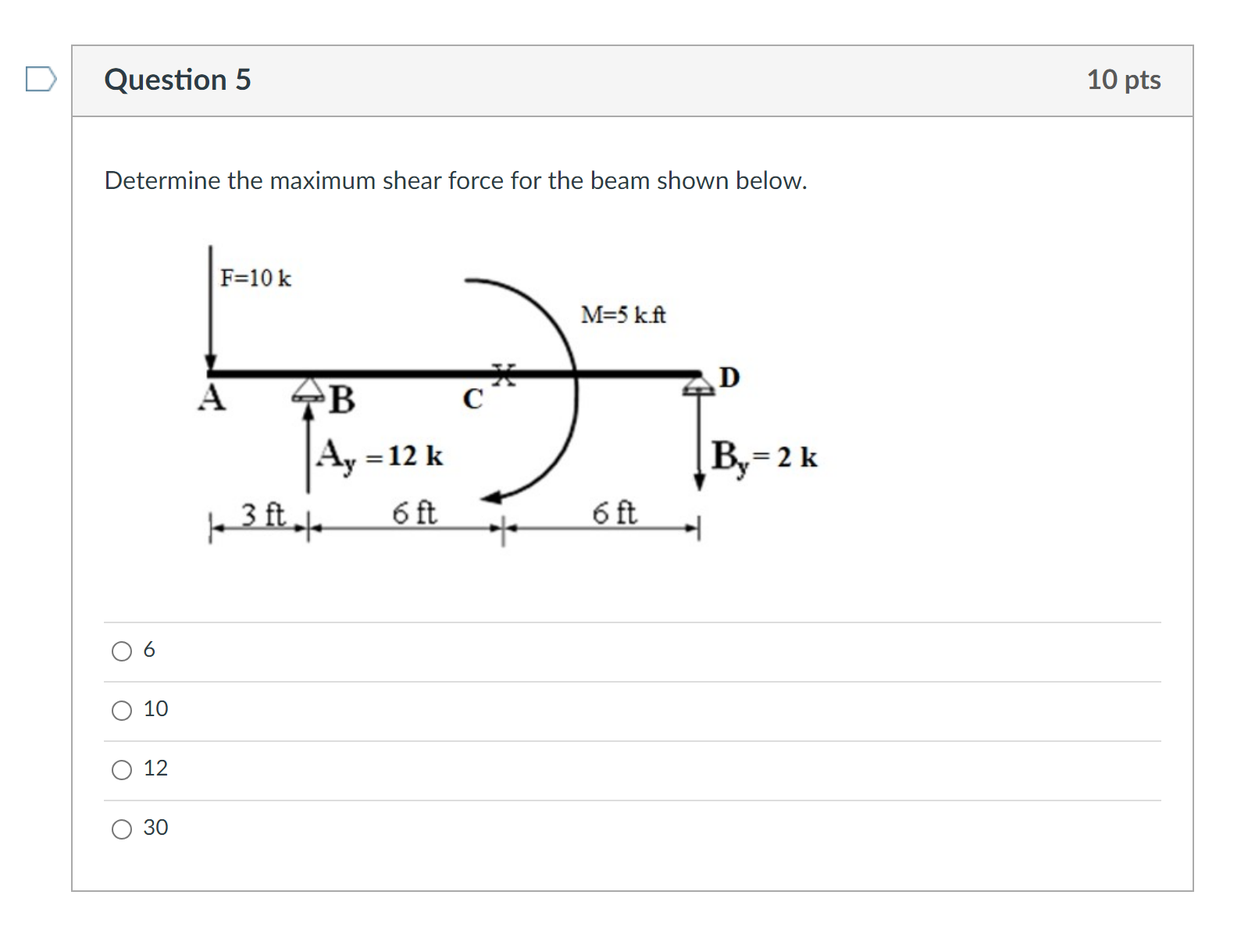Select radio button for answer 12
This screenshot has height=952, width=1248.
[121, 770]
